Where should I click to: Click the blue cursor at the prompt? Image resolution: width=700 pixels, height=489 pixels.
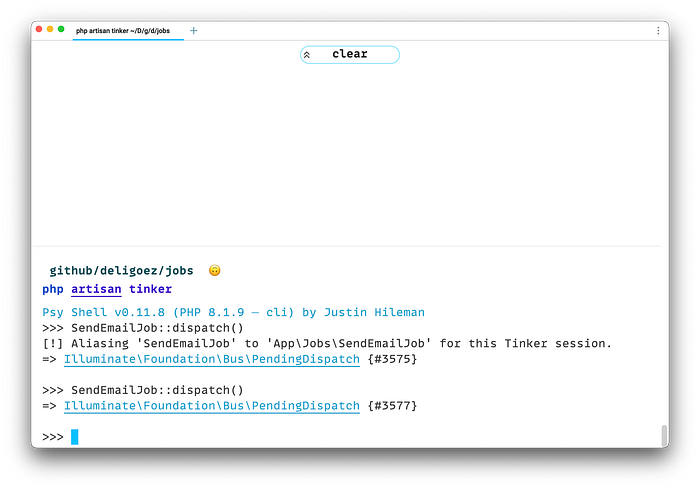click(75, 437)
